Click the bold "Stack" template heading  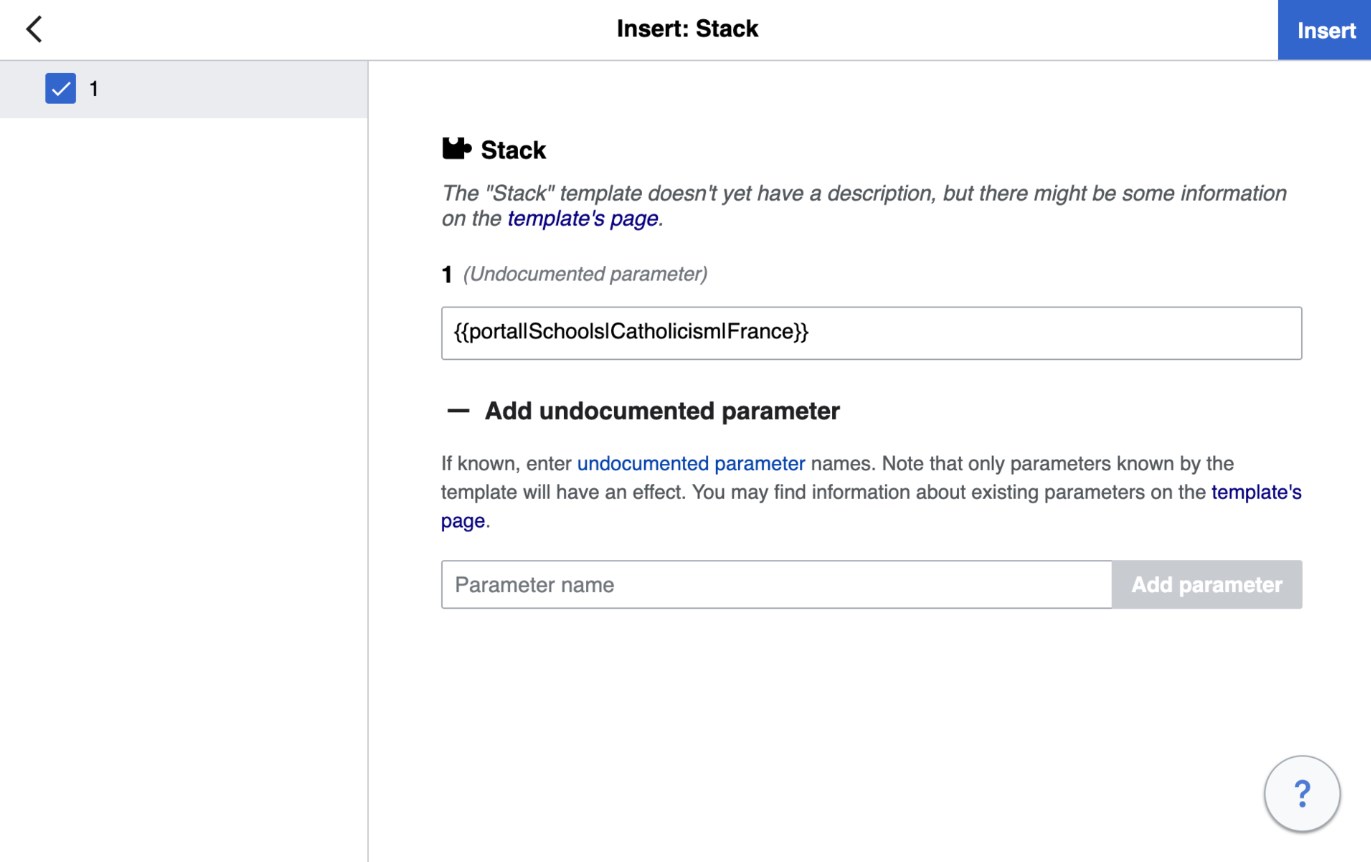513,150
